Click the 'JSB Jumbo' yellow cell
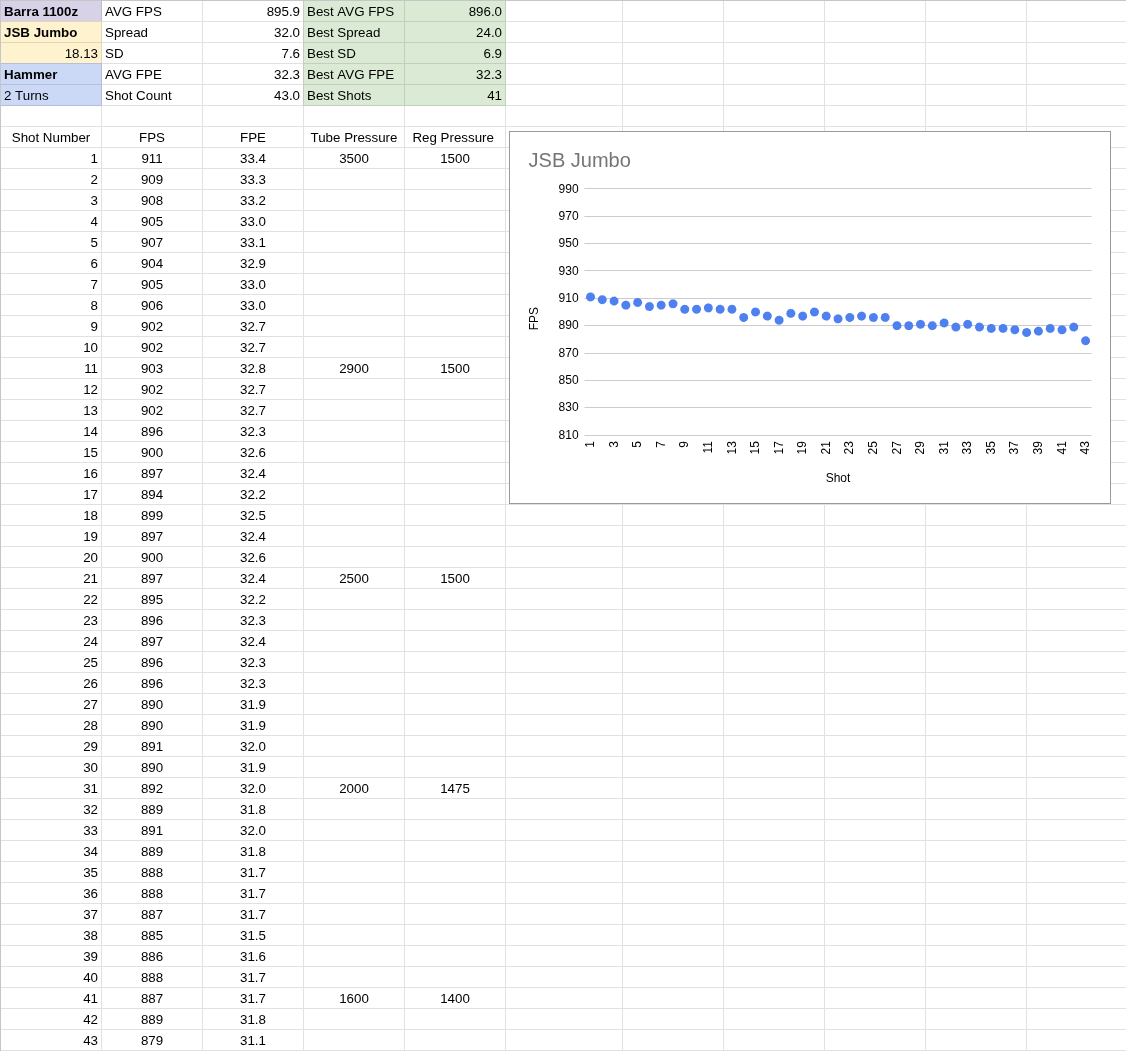The image size is (1126, 1051). 51,32
